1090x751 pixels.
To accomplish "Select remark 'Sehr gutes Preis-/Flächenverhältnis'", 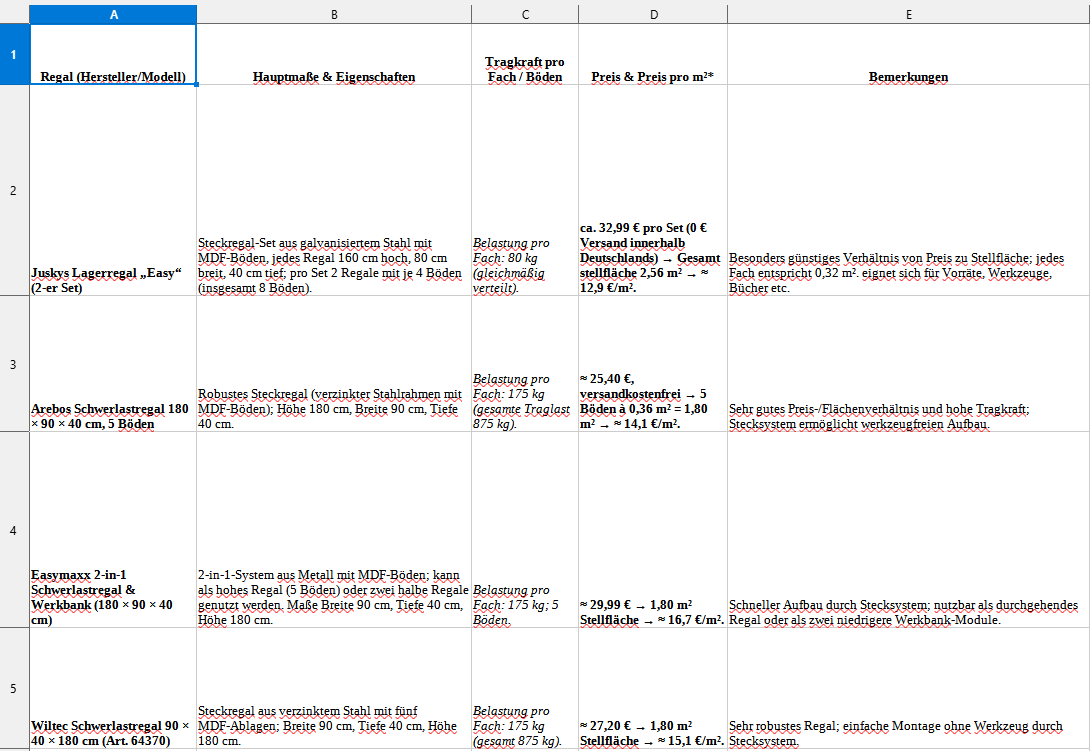I will coord(909,364).
